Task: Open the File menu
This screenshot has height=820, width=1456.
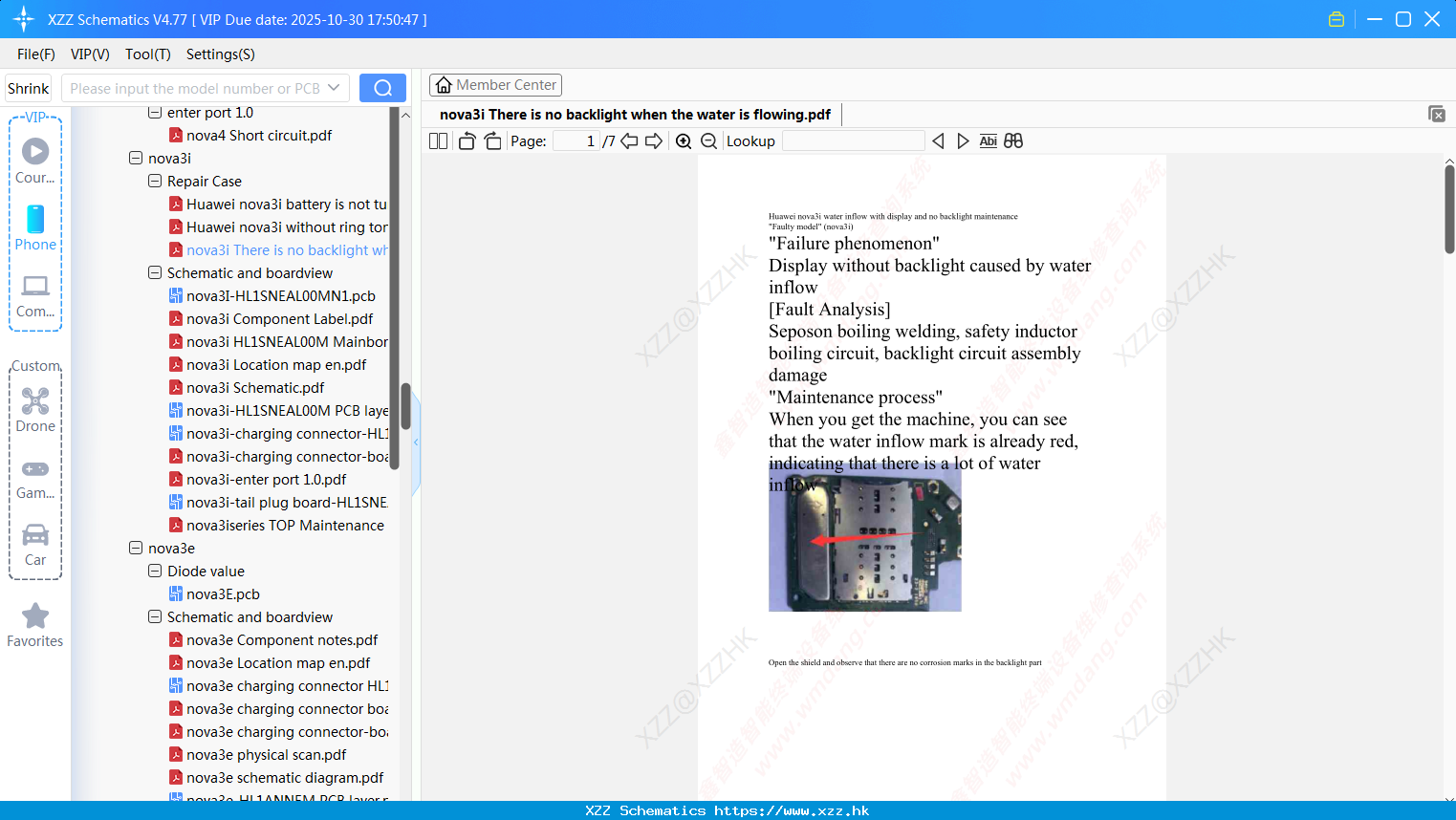Action: (36, 54)
